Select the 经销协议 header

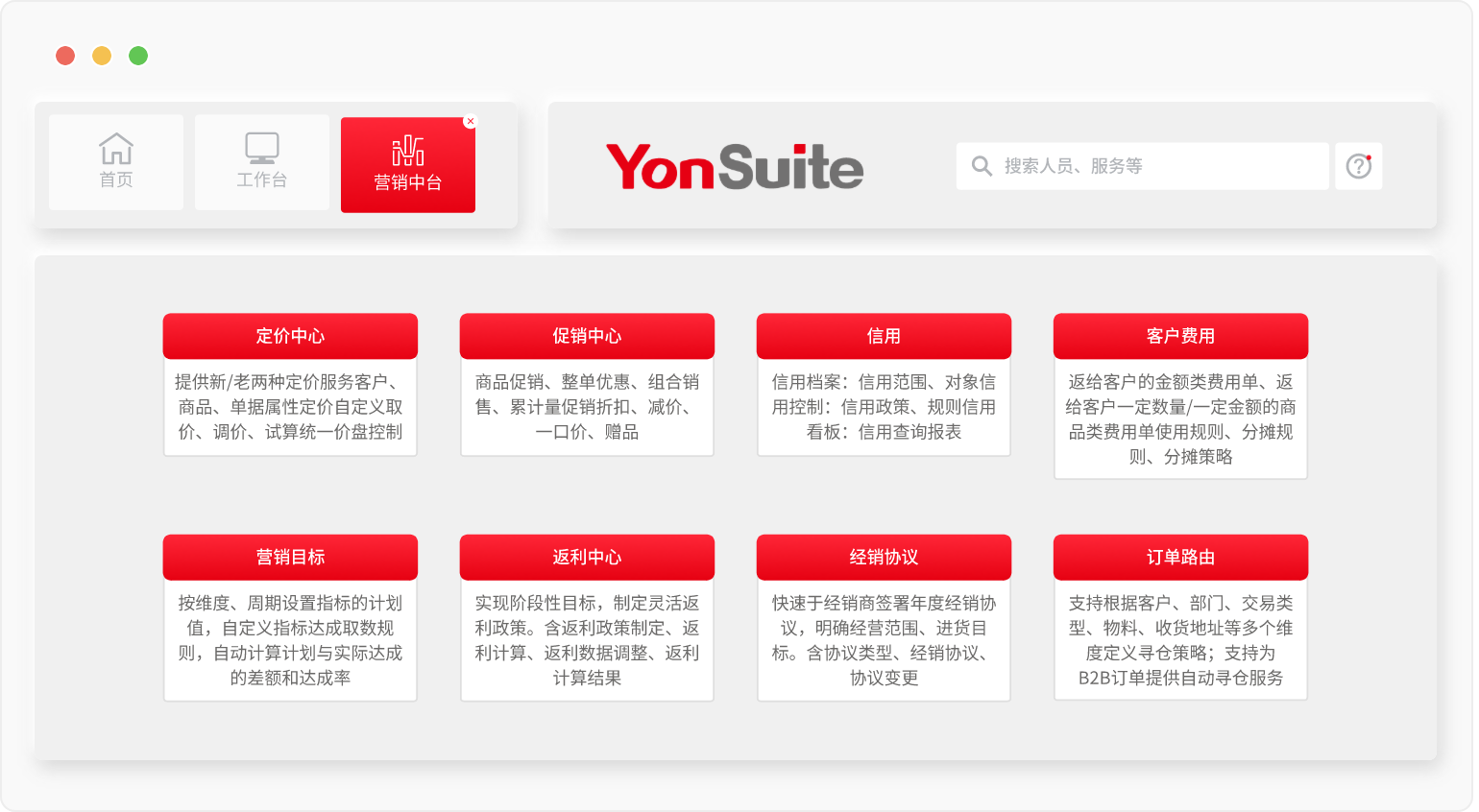point(884,557)
